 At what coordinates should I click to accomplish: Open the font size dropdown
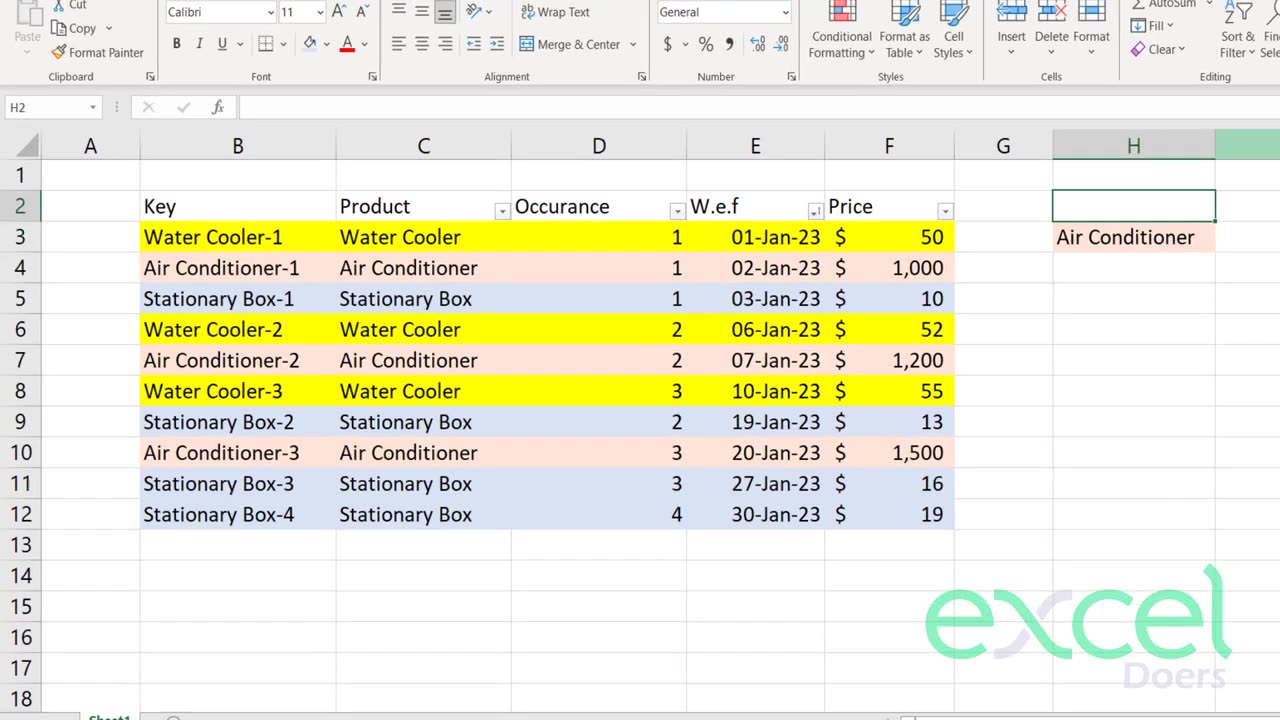(320, 12)
